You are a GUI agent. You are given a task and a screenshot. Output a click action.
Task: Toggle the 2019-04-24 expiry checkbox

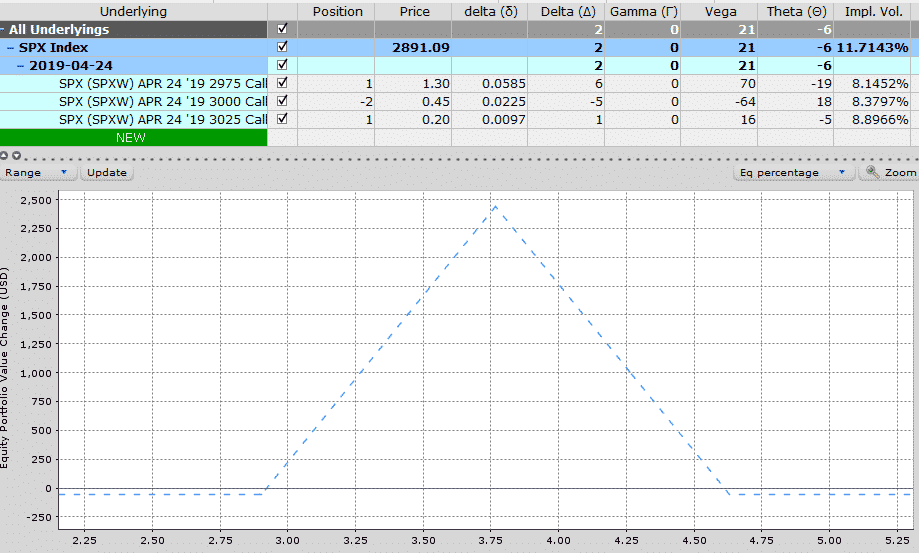[x=282, y=65]
